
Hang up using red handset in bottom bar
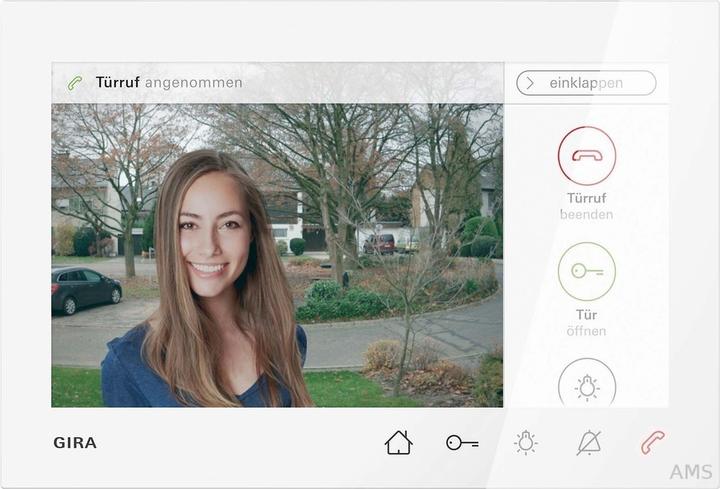[653, 442]
